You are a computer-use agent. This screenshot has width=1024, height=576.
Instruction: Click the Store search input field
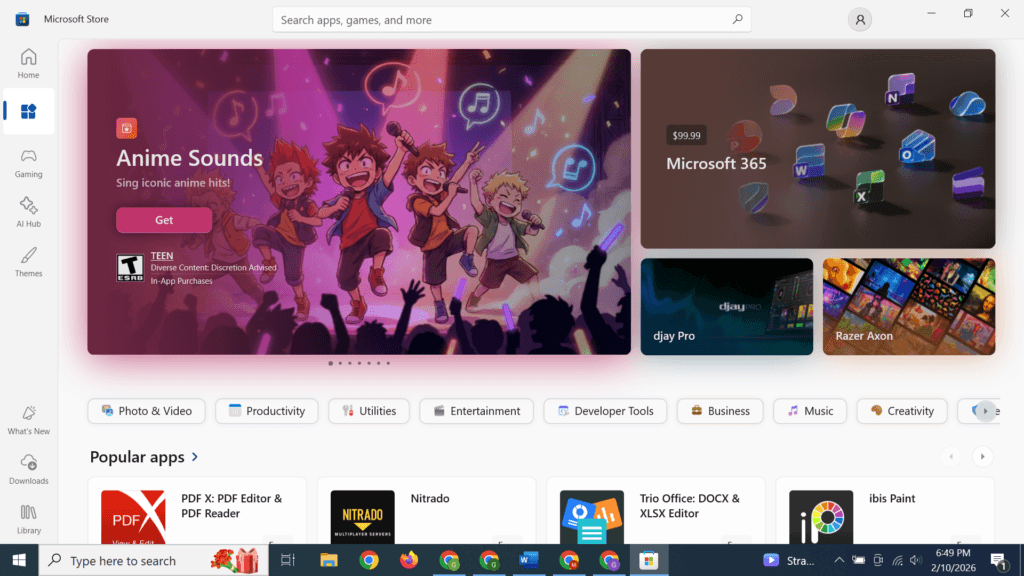click(x=512, y=19)
